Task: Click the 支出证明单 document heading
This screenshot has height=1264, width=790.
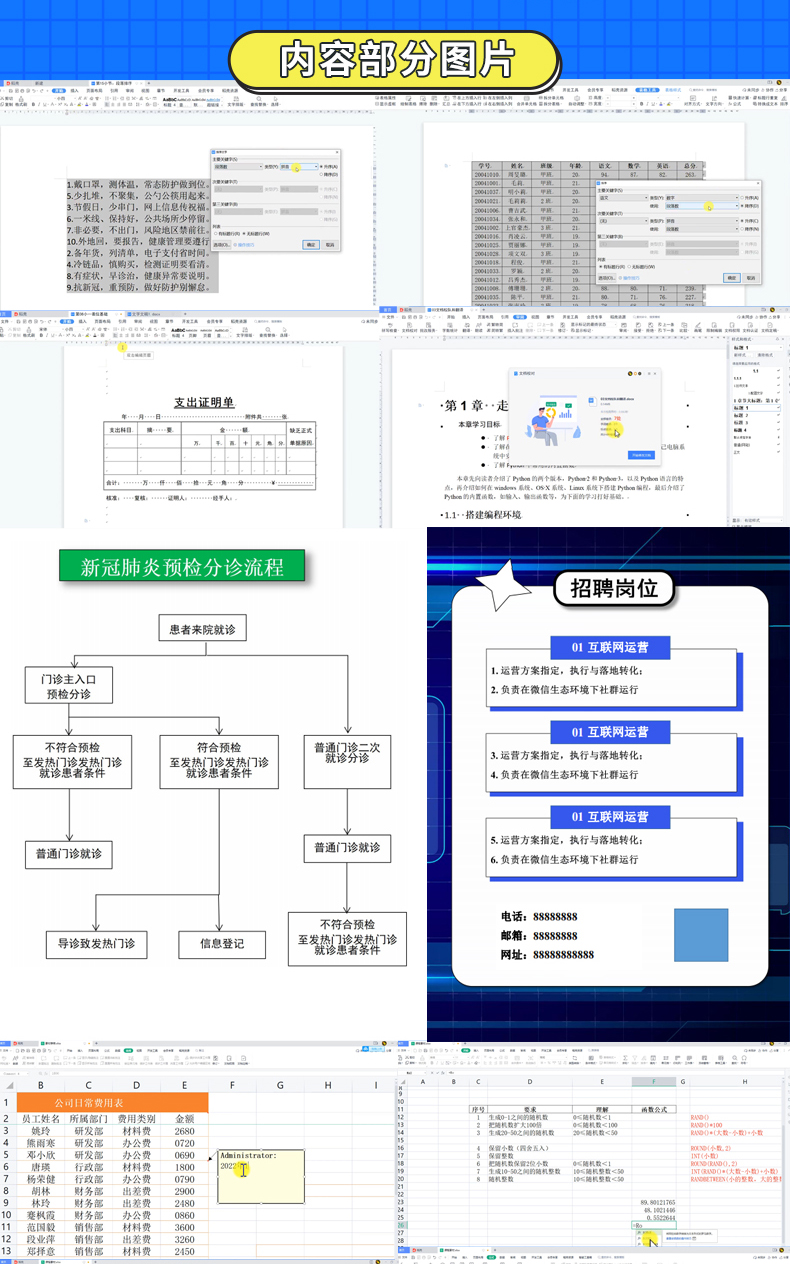Action: (204, 402)
